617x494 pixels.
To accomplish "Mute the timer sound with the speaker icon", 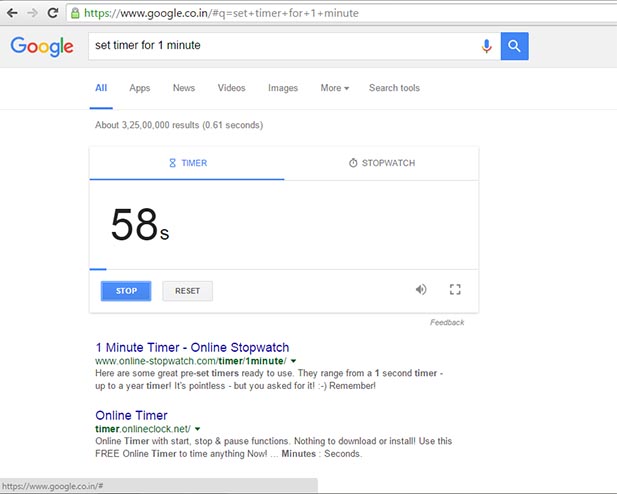I will 421,290.
